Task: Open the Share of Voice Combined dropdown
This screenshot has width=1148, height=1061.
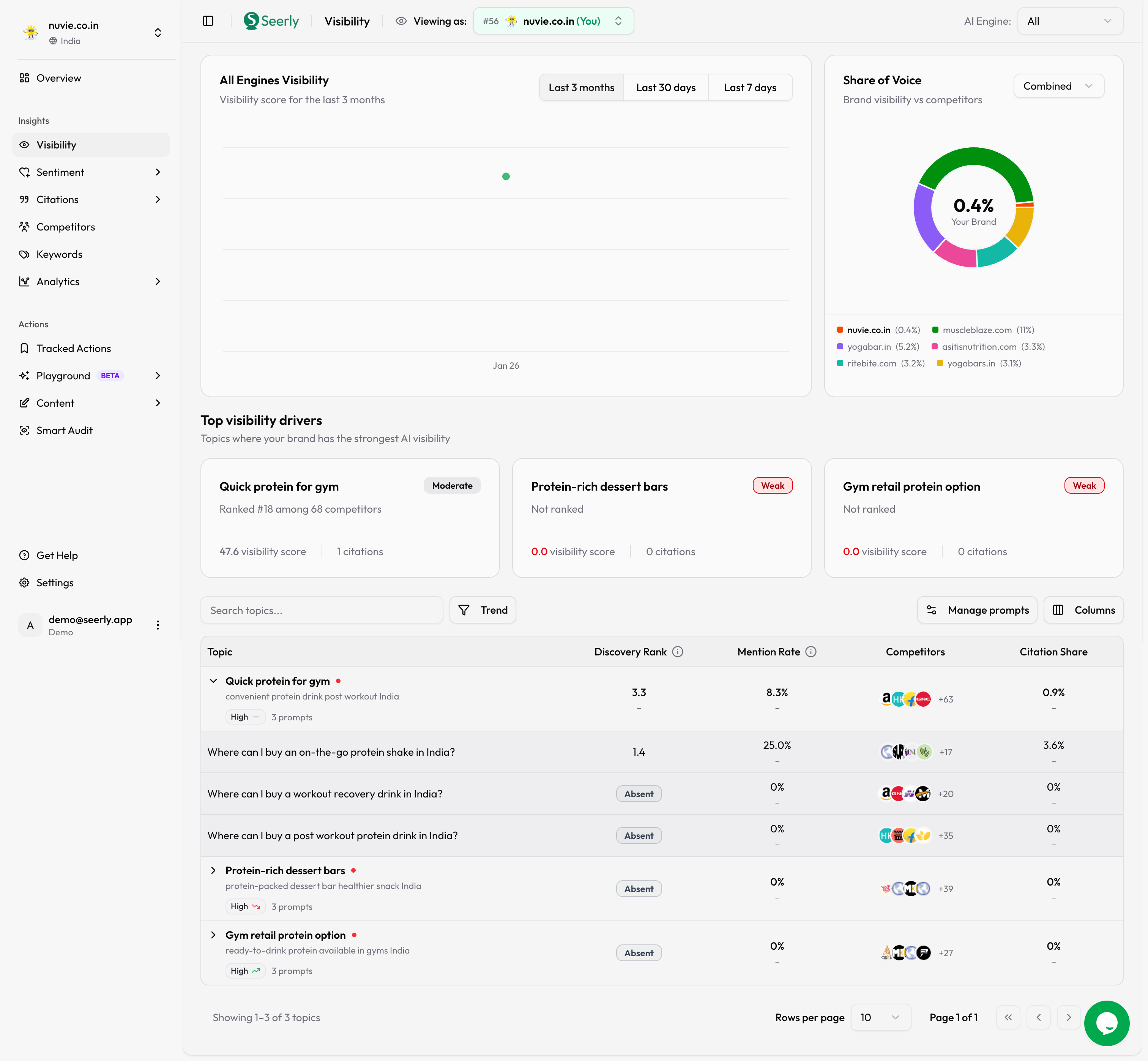Action: [x=1058, y=86]
